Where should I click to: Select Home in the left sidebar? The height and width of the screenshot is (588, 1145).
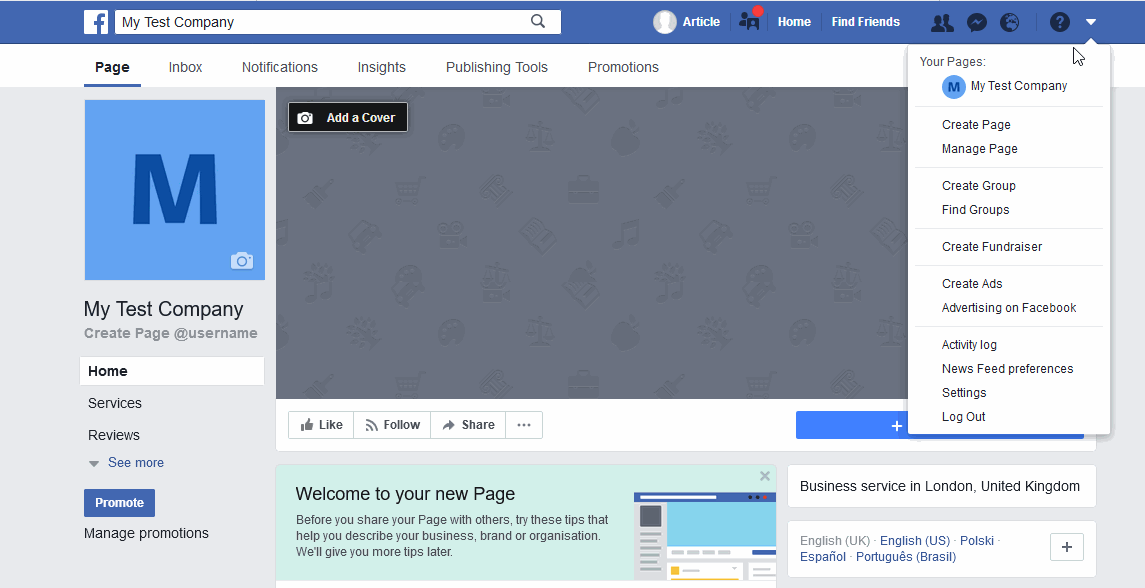[172, 371]
